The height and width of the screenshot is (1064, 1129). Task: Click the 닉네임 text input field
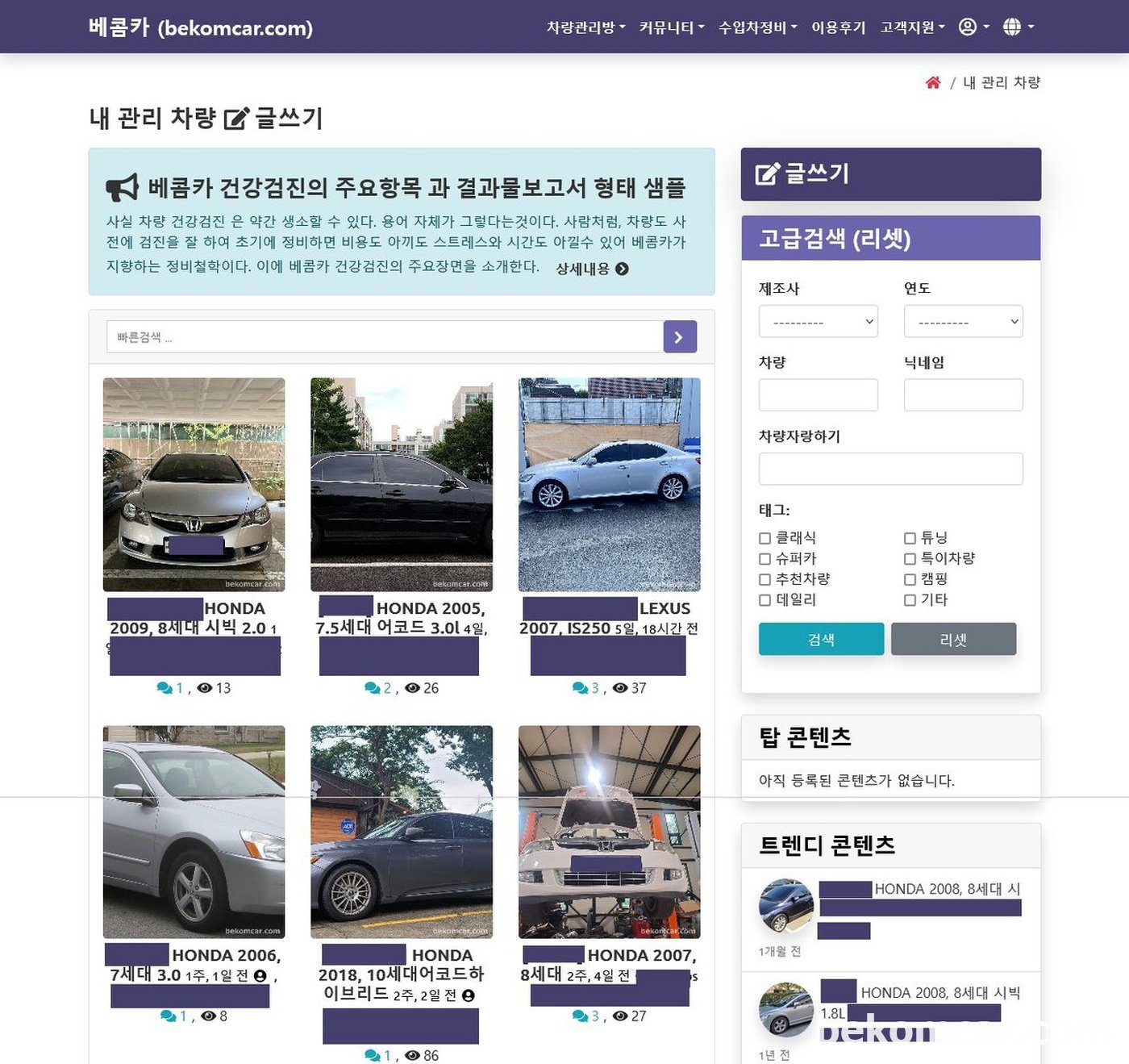(963, 395)
